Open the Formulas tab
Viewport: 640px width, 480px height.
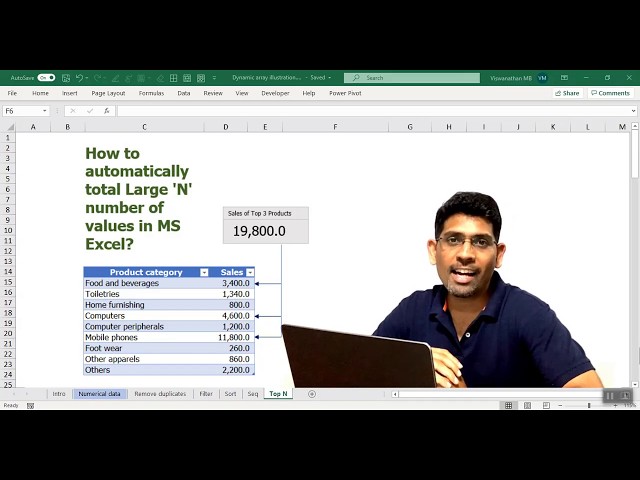pos(151,93)
